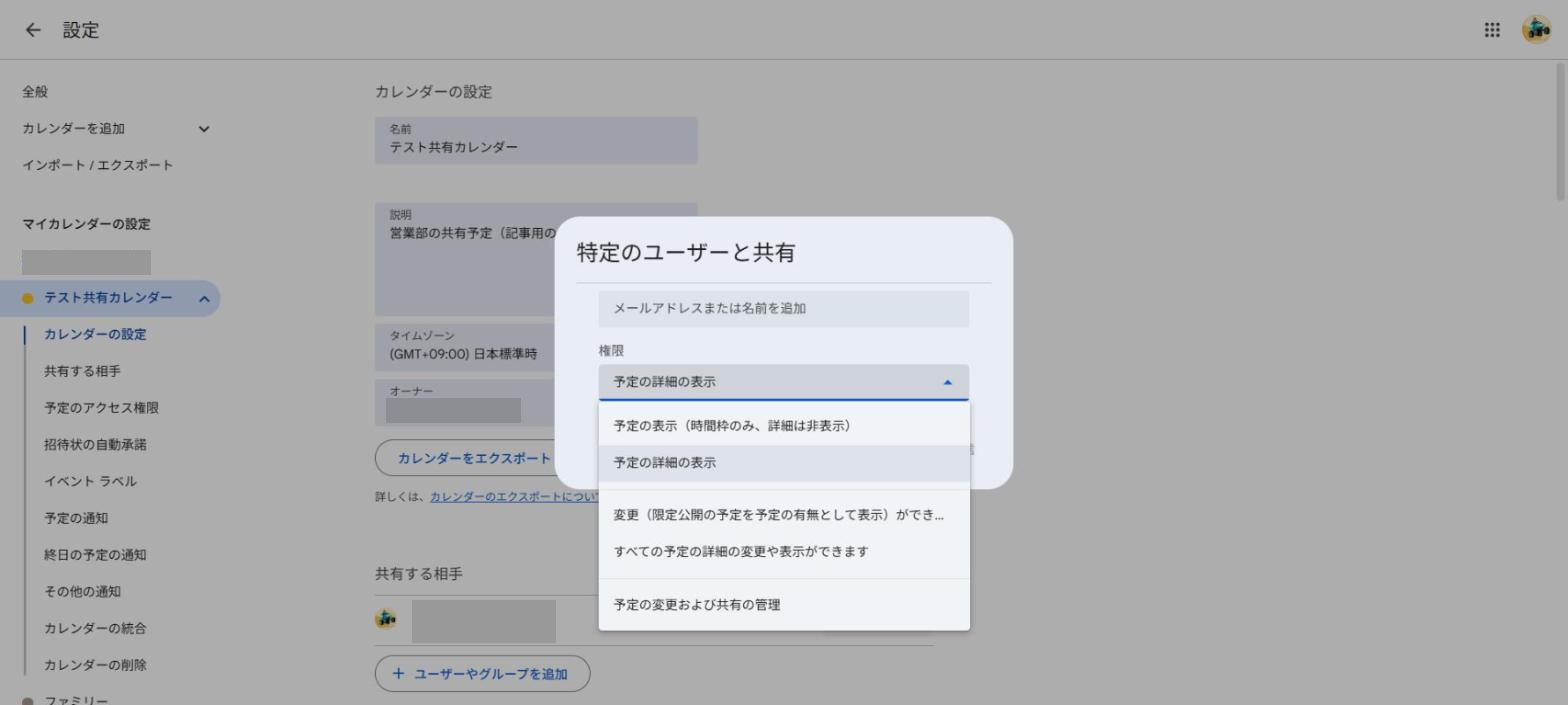The width and height of the screenshot is (1568, 705).
Task: Click the yellow dot beside テスト共有カレンダー
Action: click(x=28, y=298)
